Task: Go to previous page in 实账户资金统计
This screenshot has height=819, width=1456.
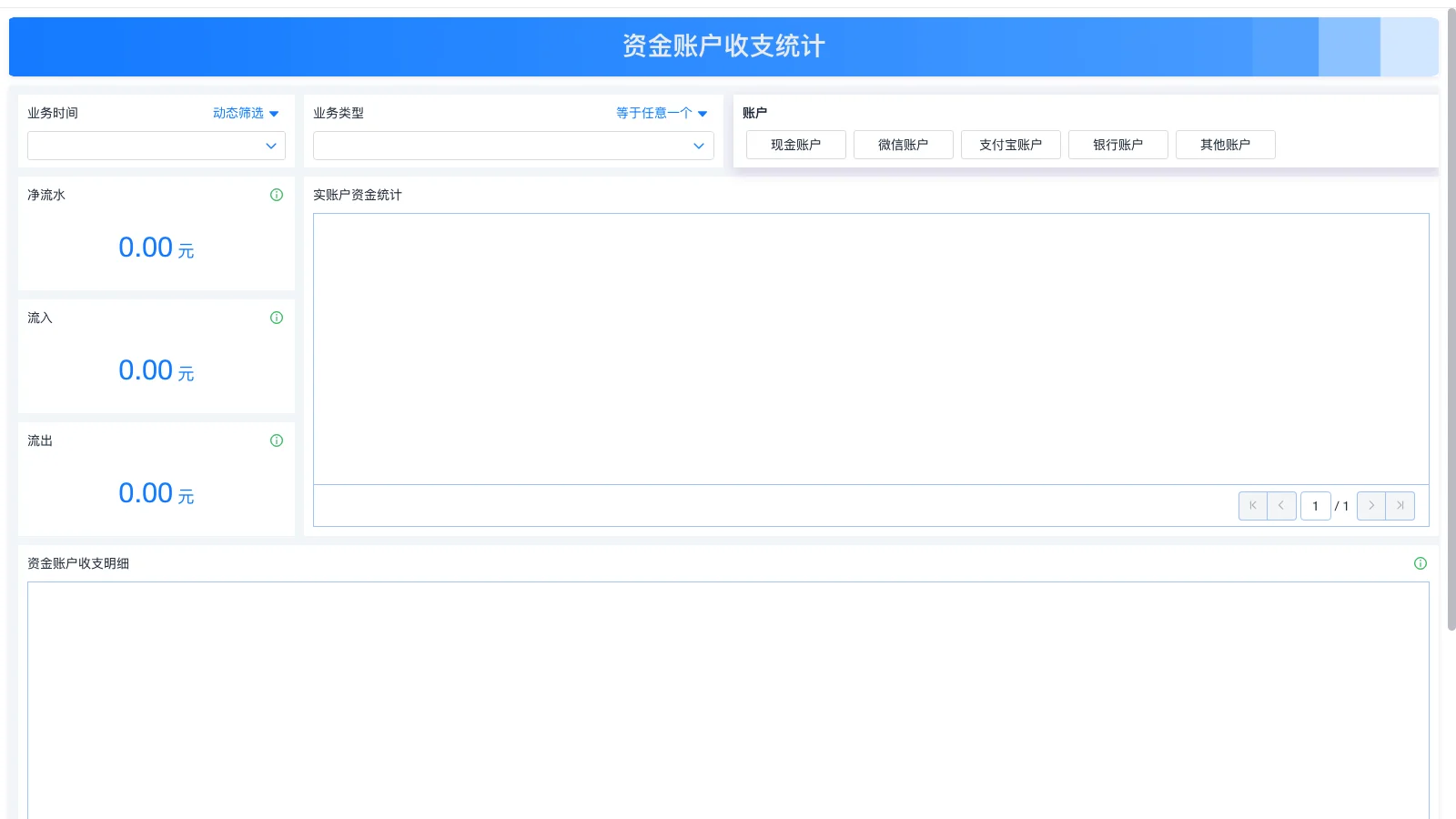Action: pyautogui.click(x=1282, y=505)
